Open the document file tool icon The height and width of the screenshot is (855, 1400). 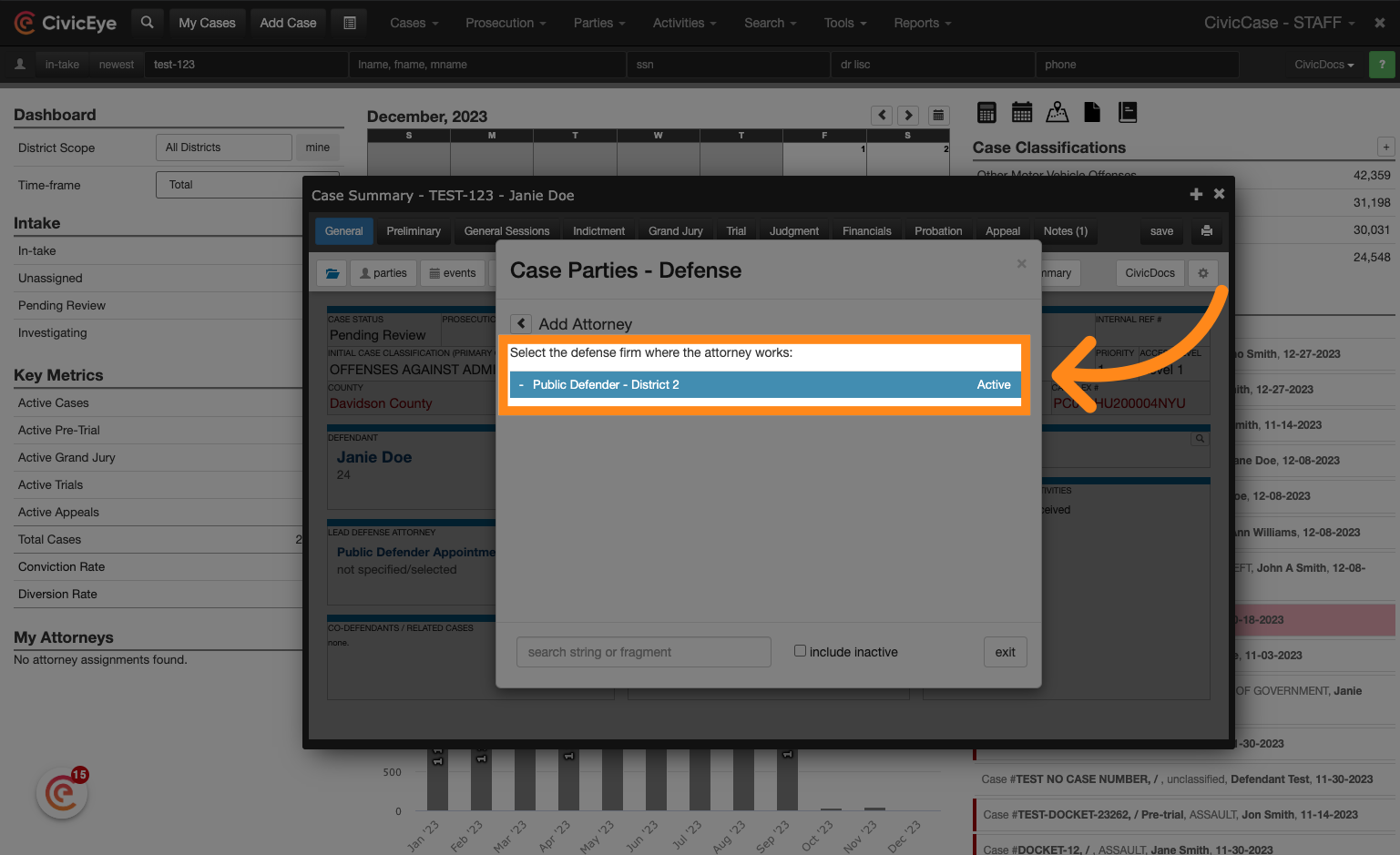[x=1092, y=112]
